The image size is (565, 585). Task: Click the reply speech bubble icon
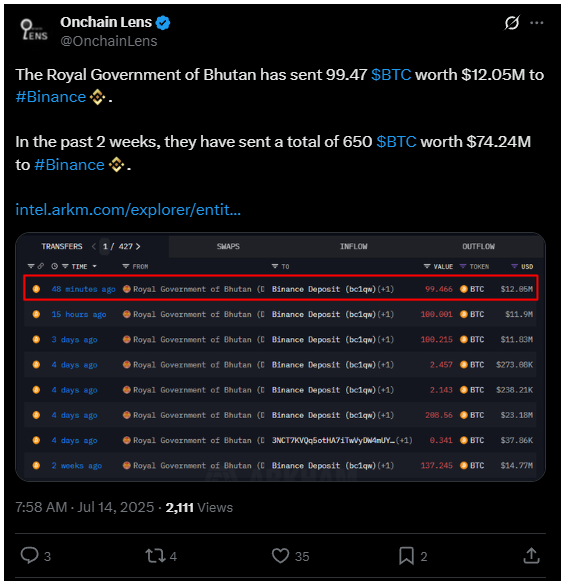(x=29, y=555)
